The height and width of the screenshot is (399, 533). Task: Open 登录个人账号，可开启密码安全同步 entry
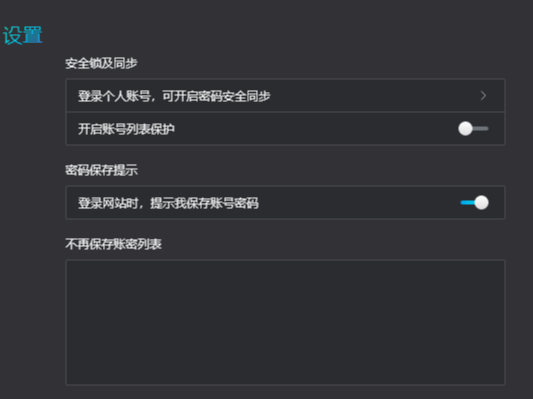(285, 96)
